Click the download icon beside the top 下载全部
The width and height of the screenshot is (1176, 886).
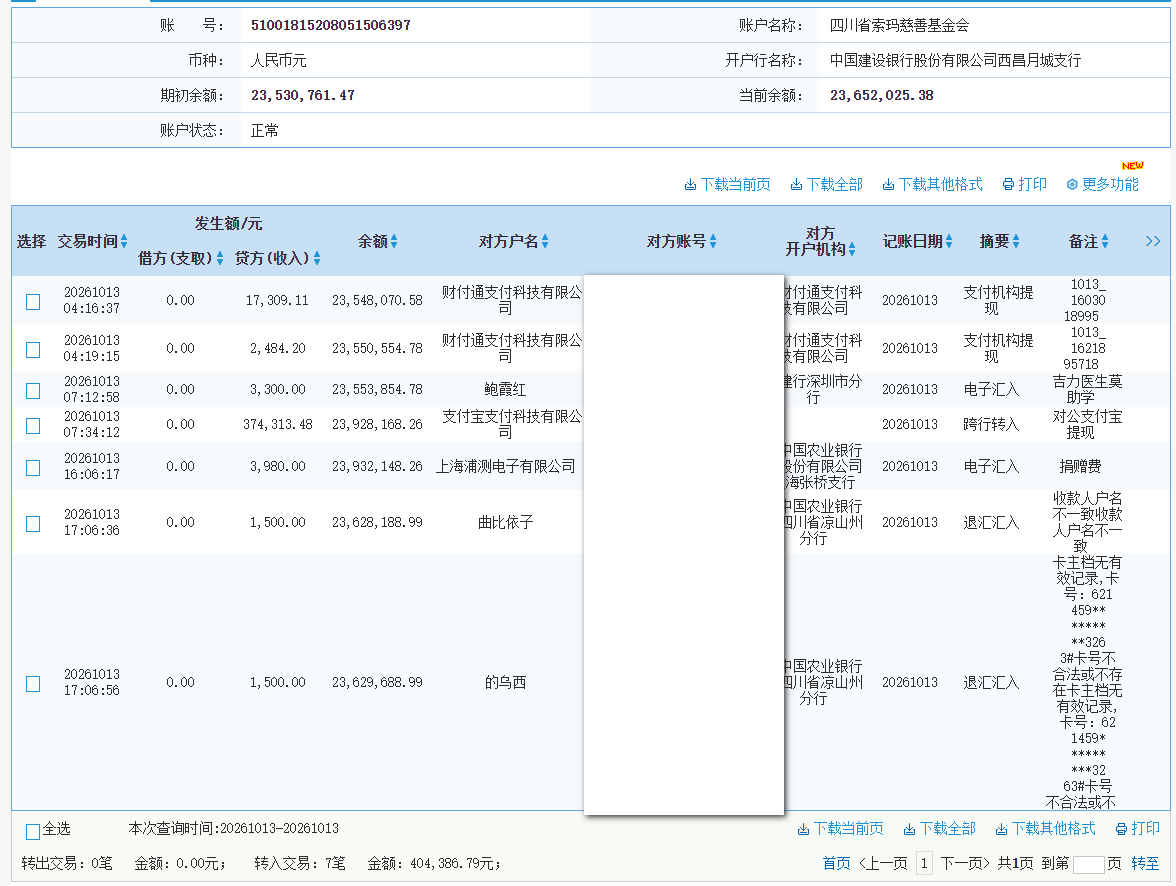[796, 185]
